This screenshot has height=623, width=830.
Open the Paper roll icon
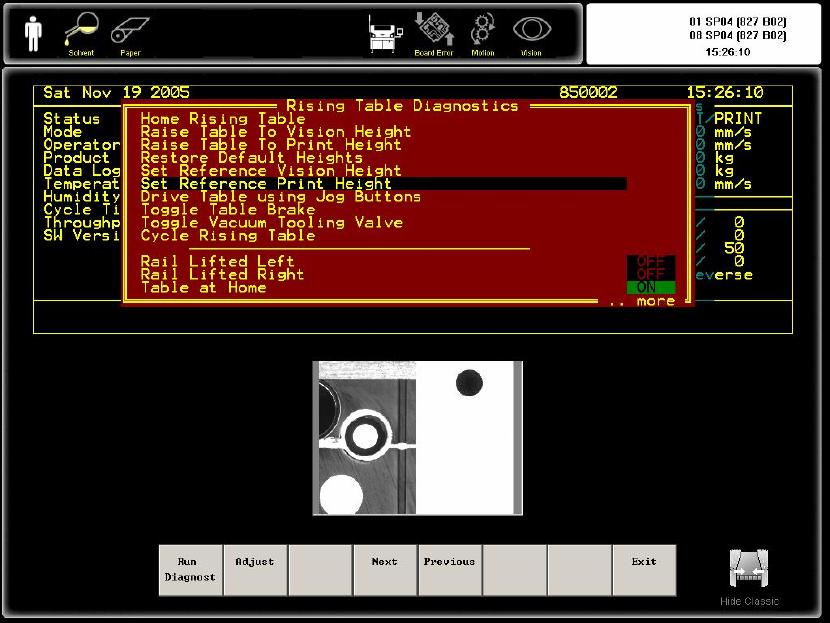130,35
